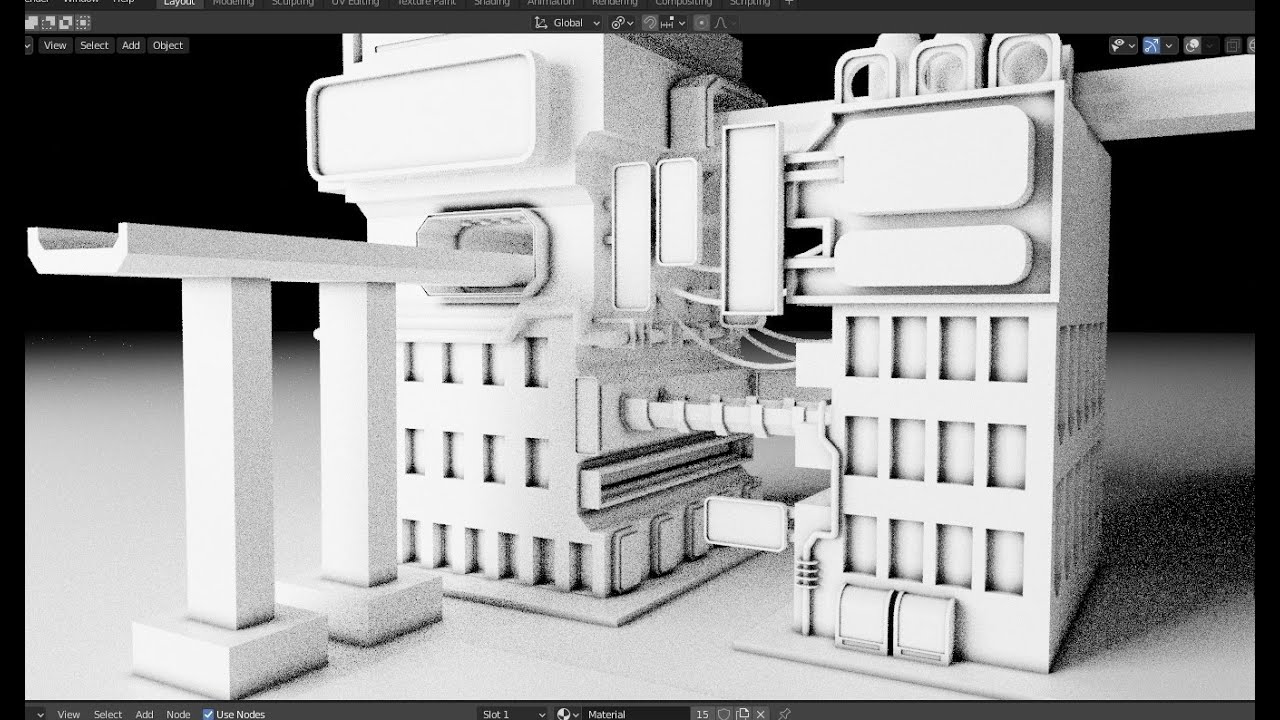This screenshot has width=1280, height=720.
Task: Open the node editor Add menu
Action: (145, 714)
